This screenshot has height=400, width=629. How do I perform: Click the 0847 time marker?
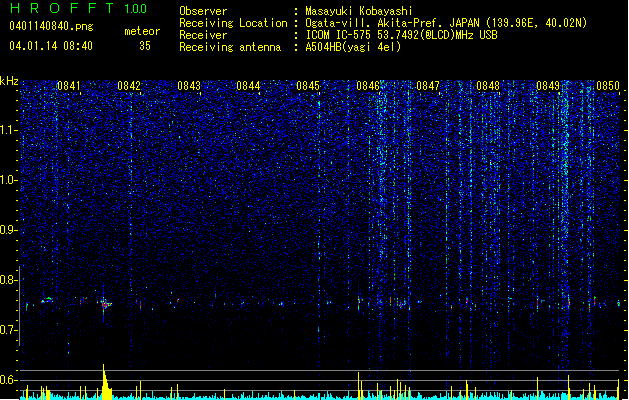[428, 86]
